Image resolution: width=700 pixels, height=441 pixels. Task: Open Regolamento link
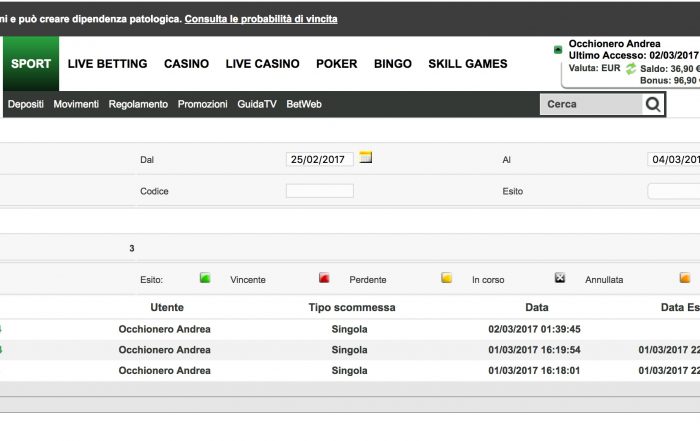click(x=138, y=104)
